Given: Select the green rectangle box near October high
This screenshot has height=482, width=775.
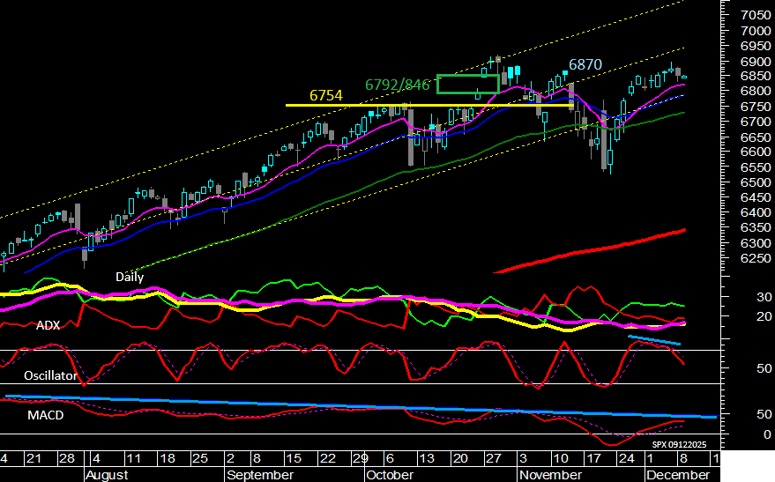Looking at the screenshot, I should click(467, 84).
